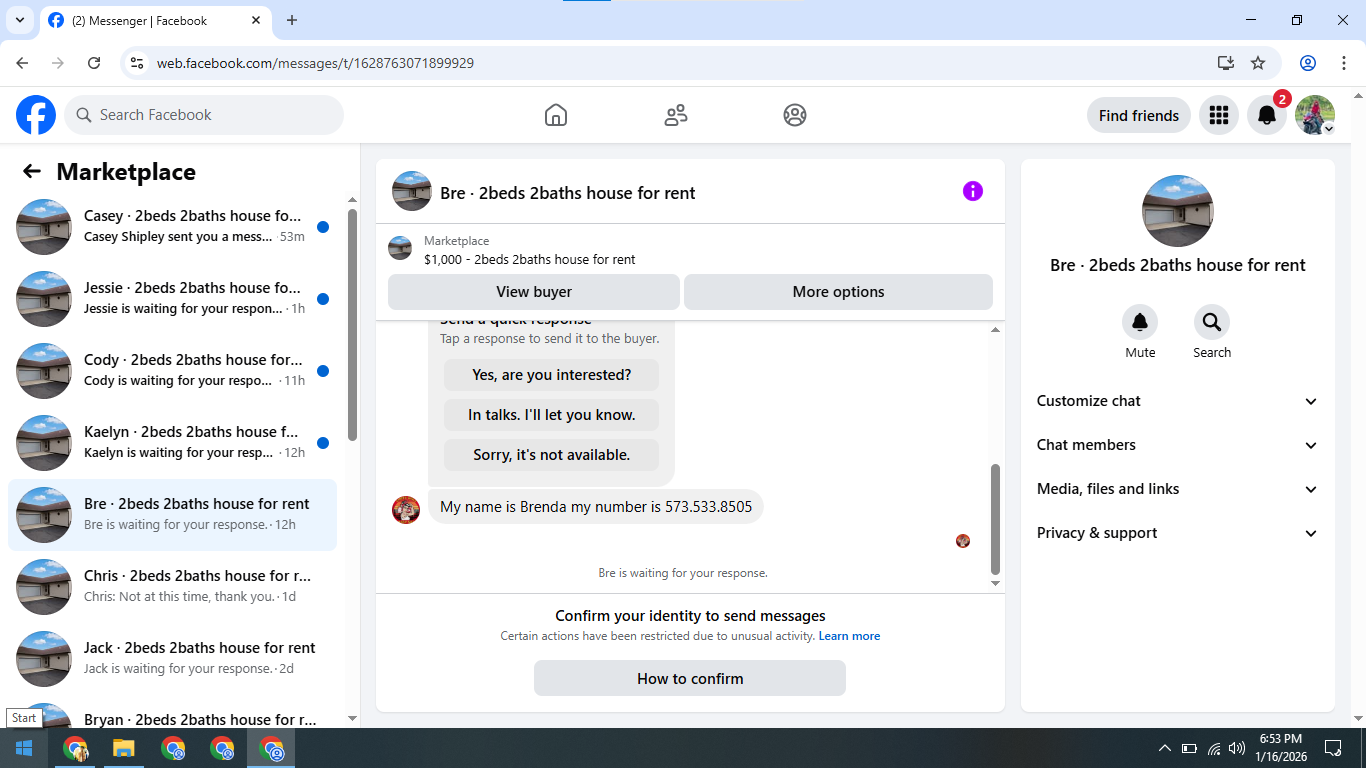Show hidden system tray icons
The image size is (1366, 768).
coord(1164,748)
